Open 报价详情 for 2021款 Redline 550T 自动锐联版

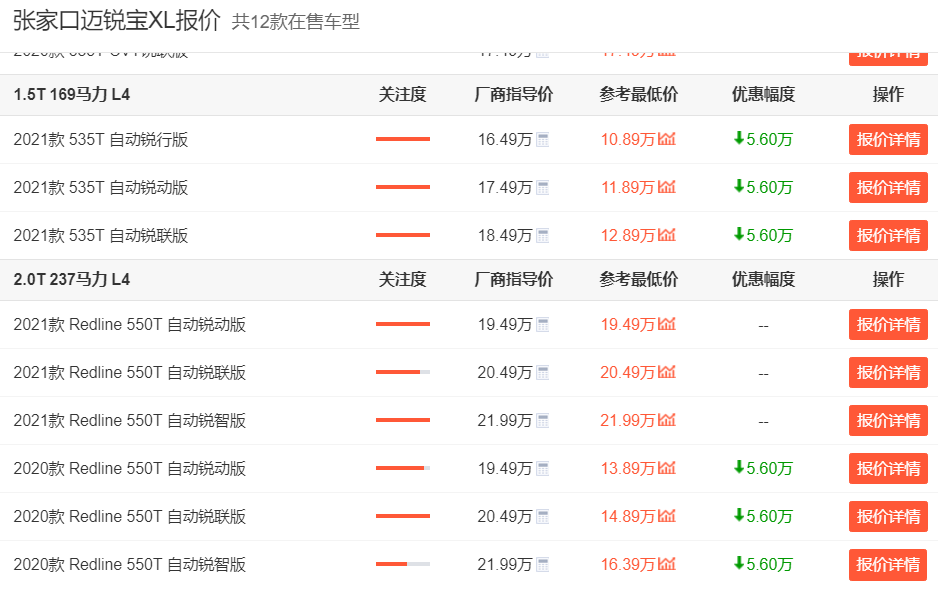pos(888,372)
